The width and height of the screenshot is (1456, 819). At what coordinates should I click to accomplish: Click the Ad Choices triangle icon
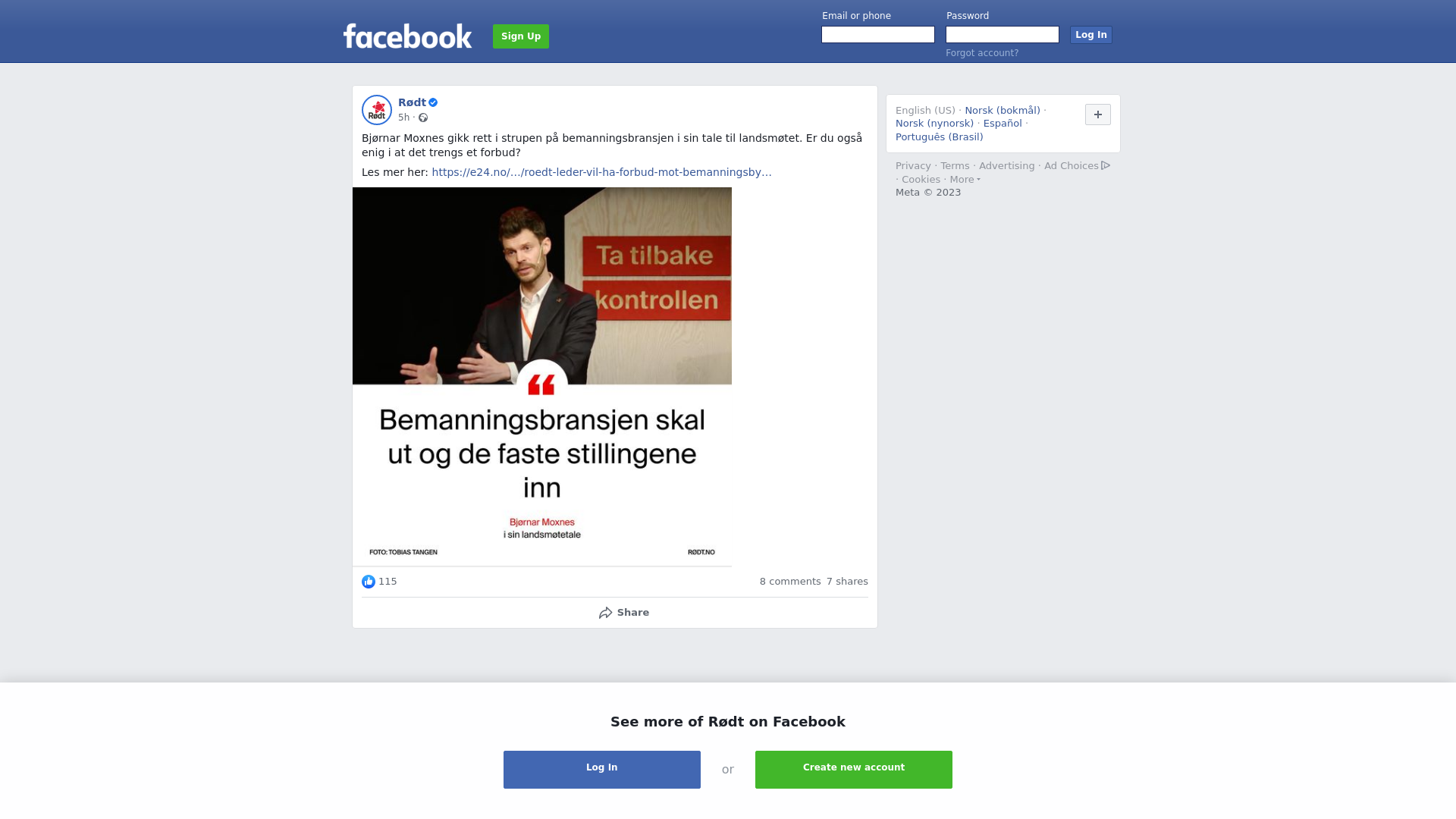click(x=1106, y=165)
